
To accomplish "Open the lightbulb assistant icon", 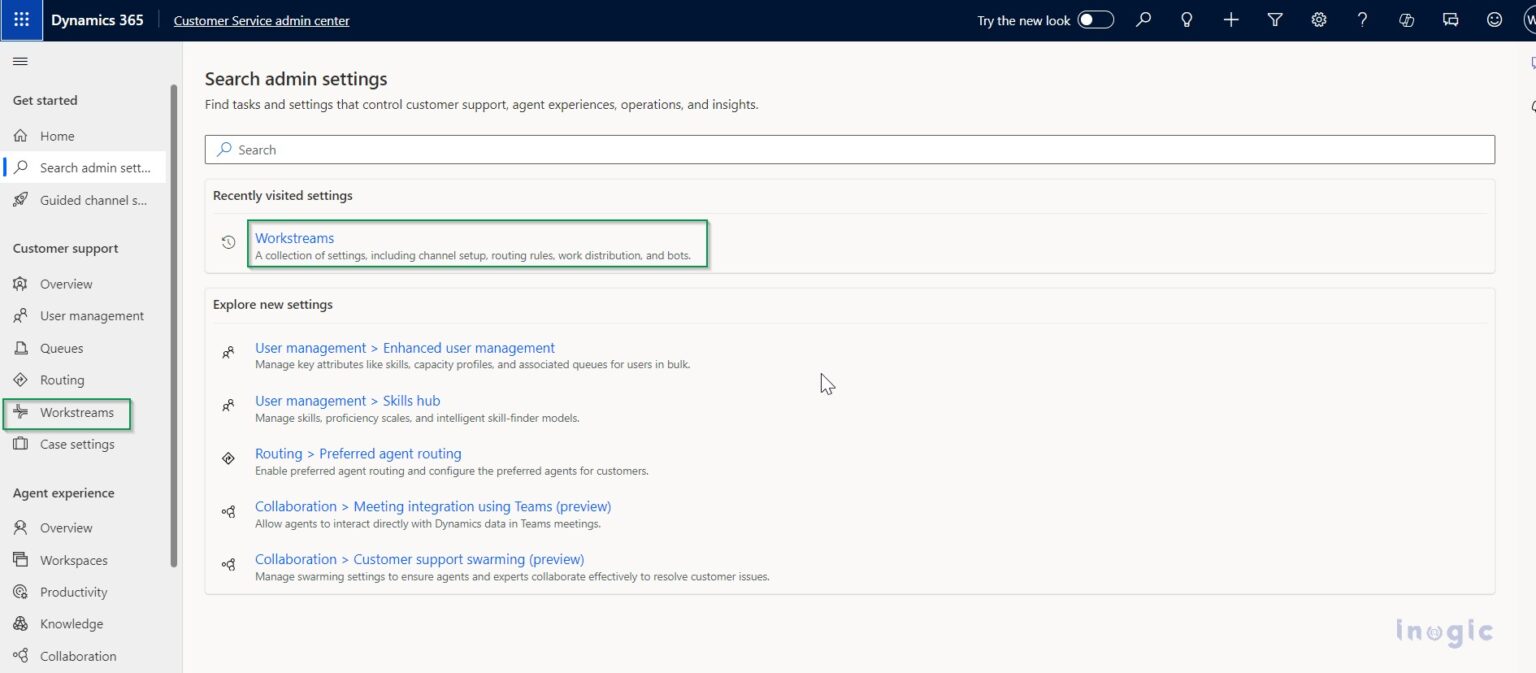I will [1187, 20].
